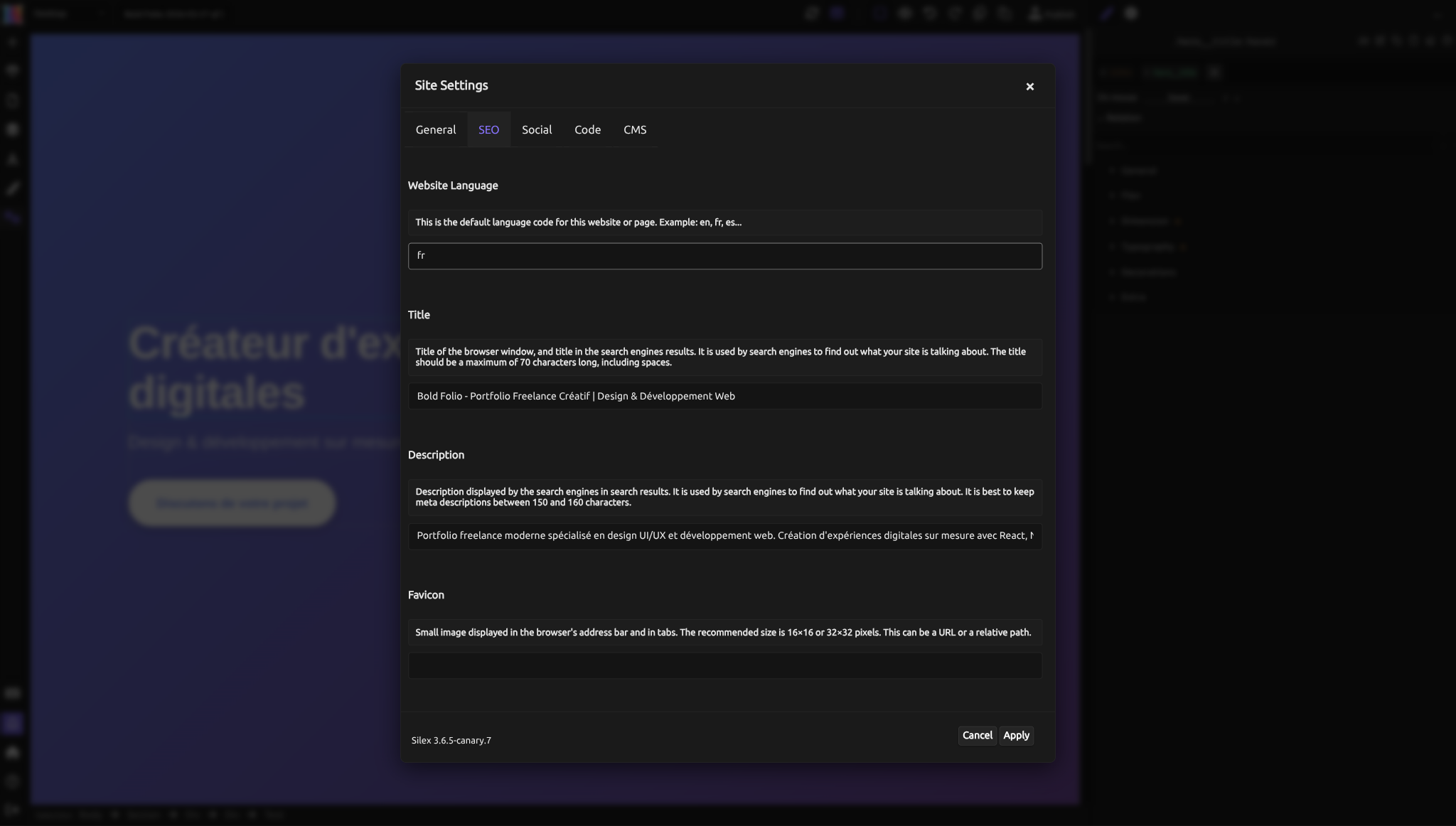
Task: Switch to the Social tab
Action: pyautogui.click(x=537, y=129)
